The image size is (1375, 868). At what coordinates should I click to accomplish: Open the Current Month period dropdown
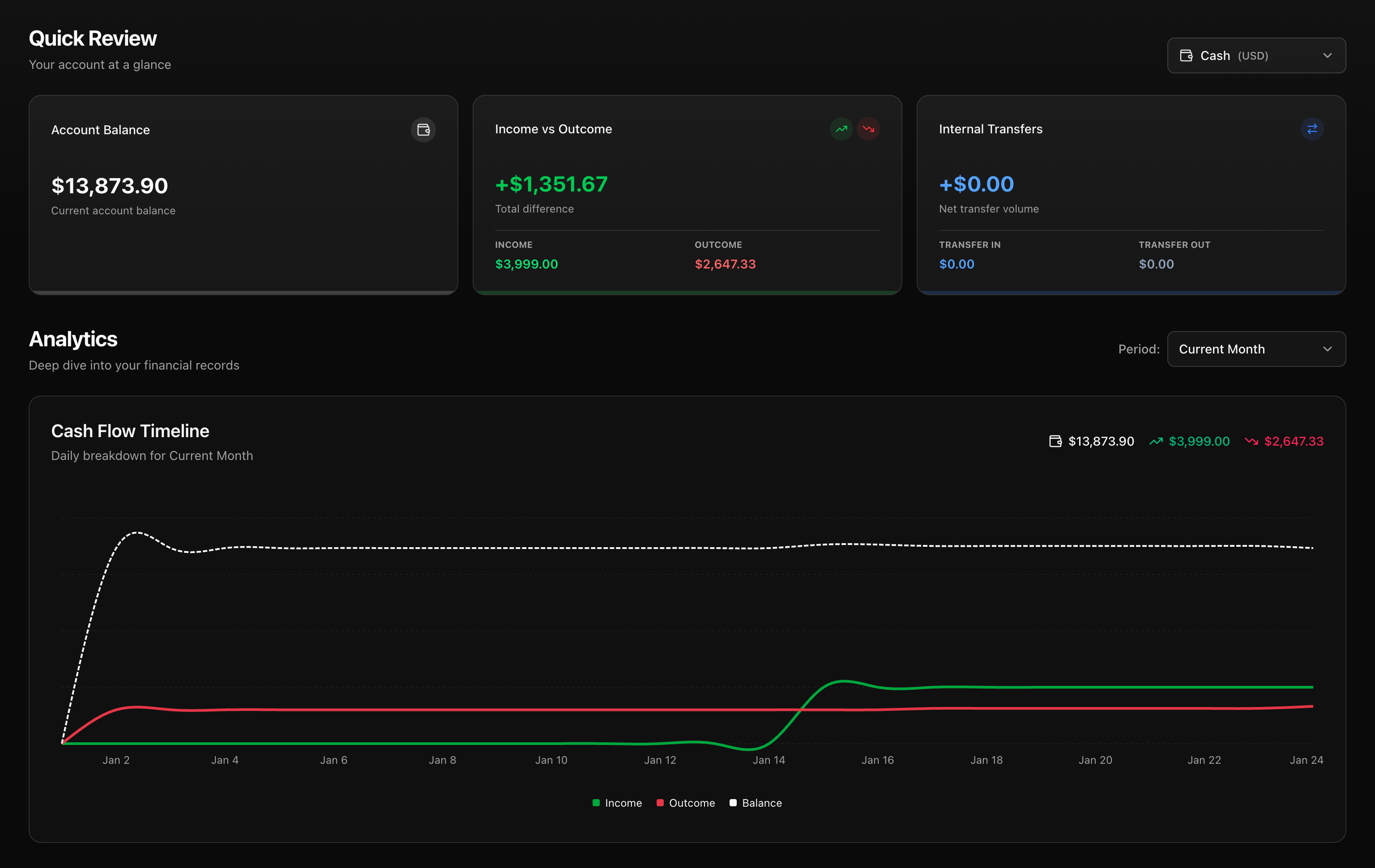pos(1255,349)
